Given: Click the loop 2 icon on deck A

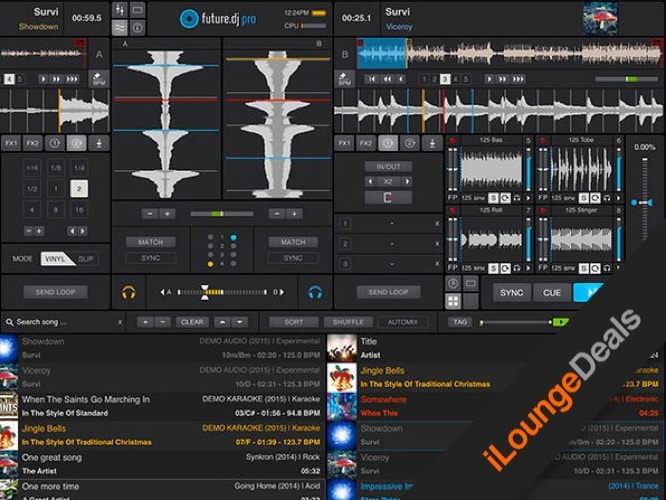Looking at the screenshot, I should coord(77,143).
